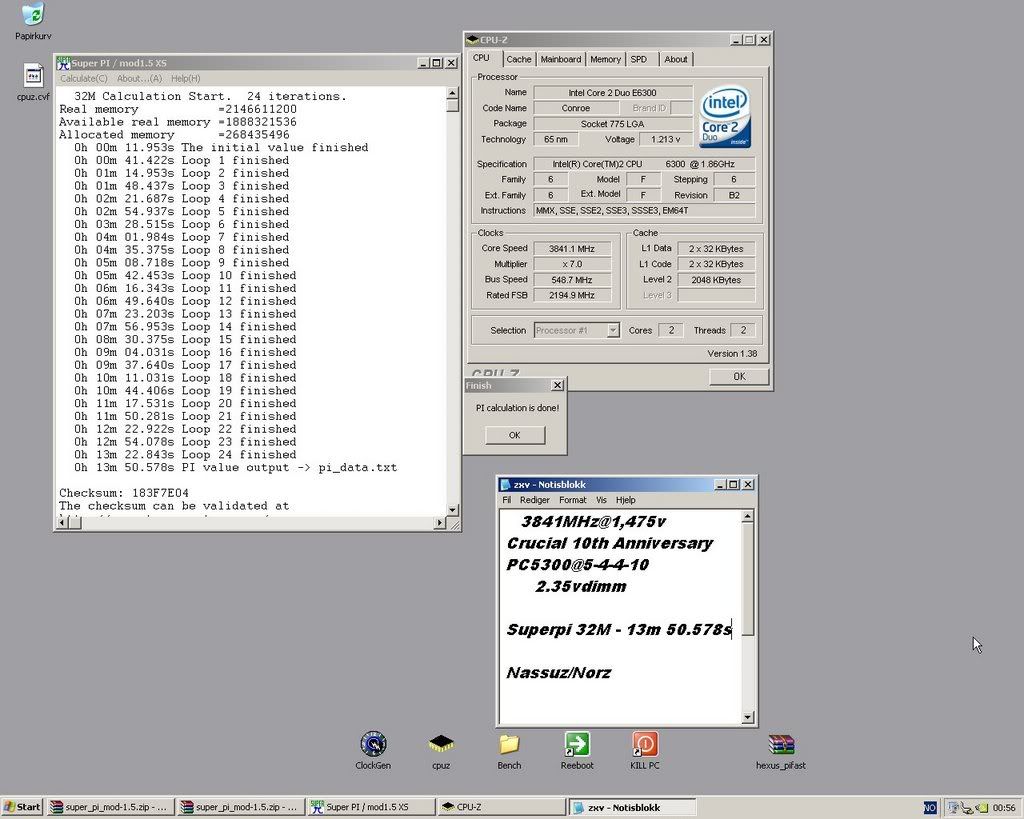This screenshot has width=1024, height=819.
Task: Open the Rediger menu in Notisblokk
Action: (x=534, y=500)
